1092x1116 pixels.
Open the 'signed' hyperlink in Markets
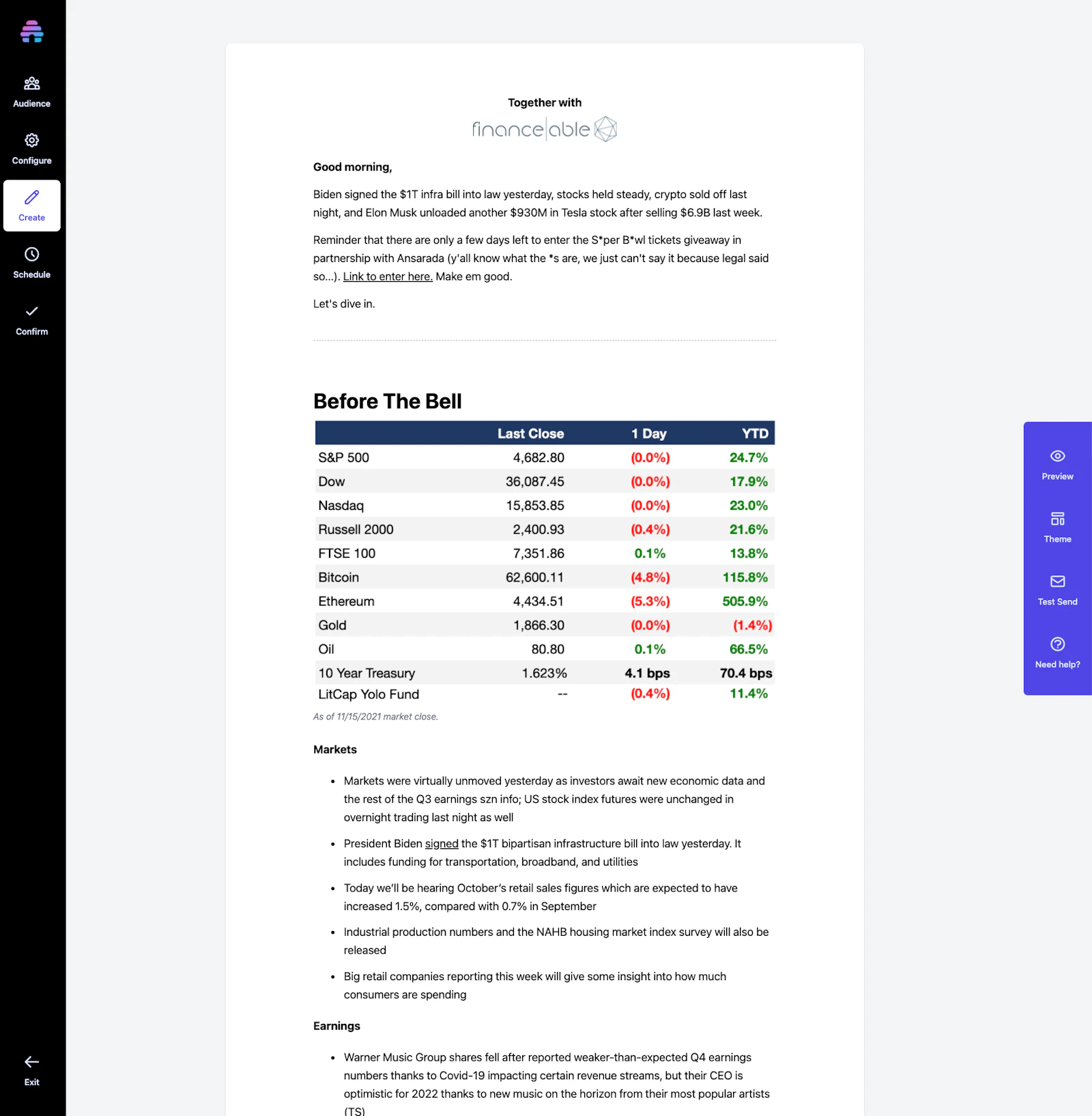(x=442, y=844)
